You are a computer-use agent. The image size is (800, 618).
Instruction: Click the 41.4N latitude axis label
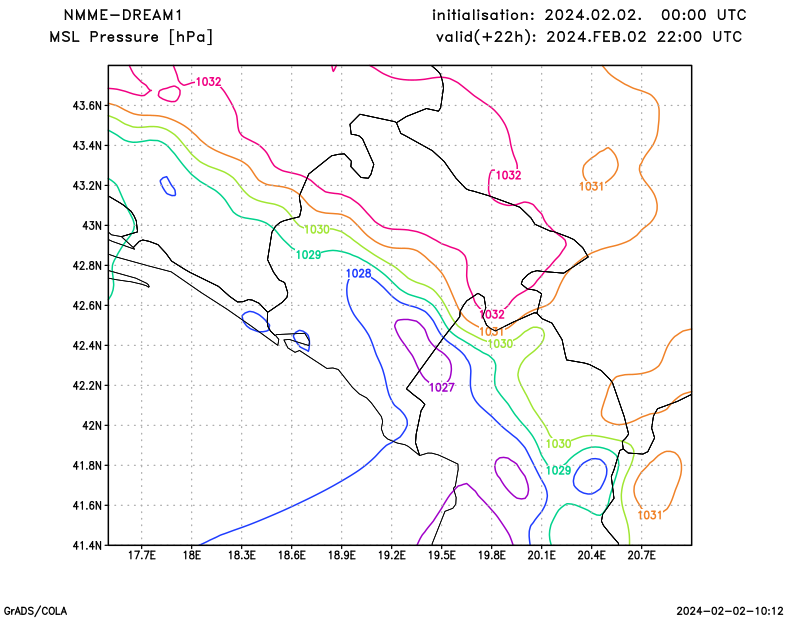[x=87, y=545]
